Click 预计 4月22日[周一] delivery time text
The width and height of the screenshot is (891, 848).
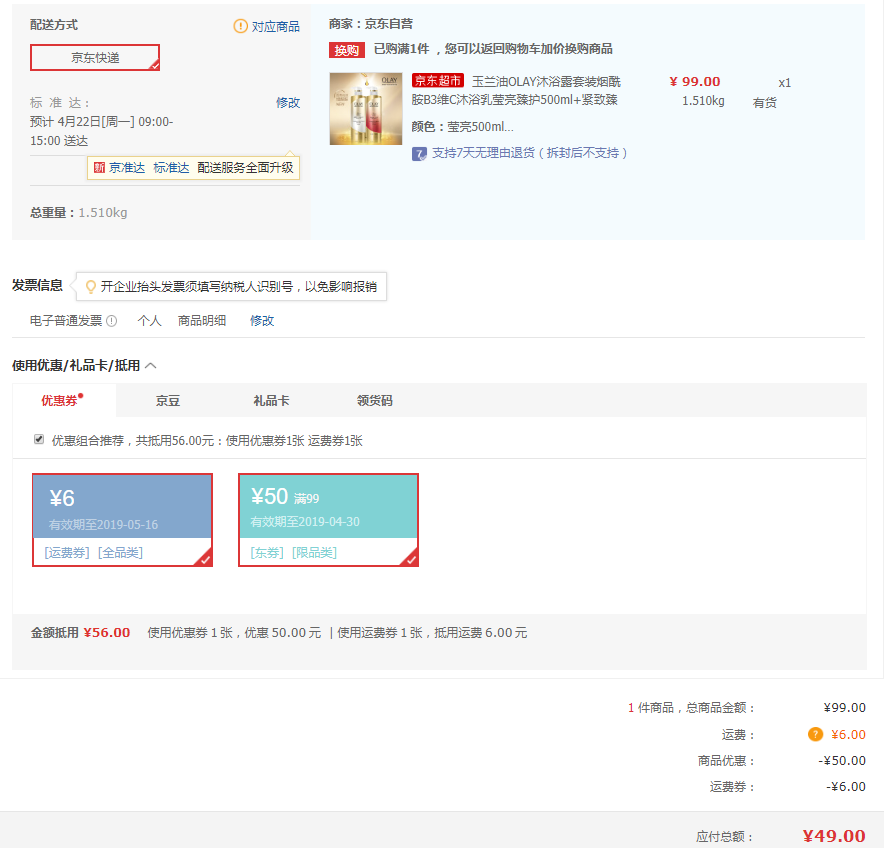pyautogui.click(x=102, y=131)
